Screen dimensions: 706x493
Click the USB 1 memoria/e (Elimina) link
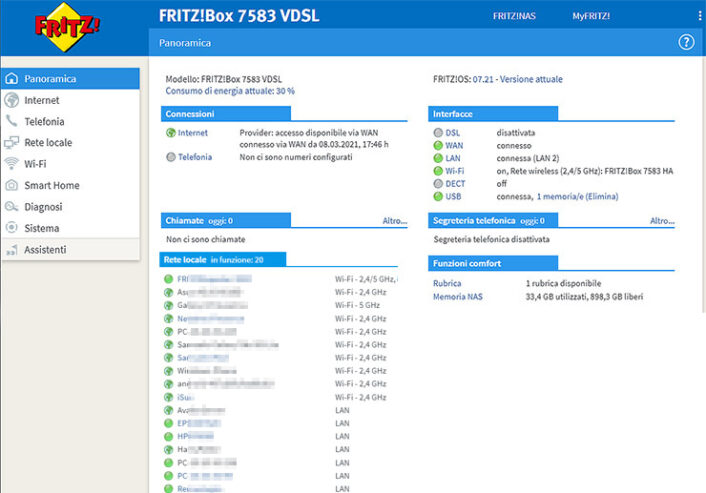coord(577,197)
